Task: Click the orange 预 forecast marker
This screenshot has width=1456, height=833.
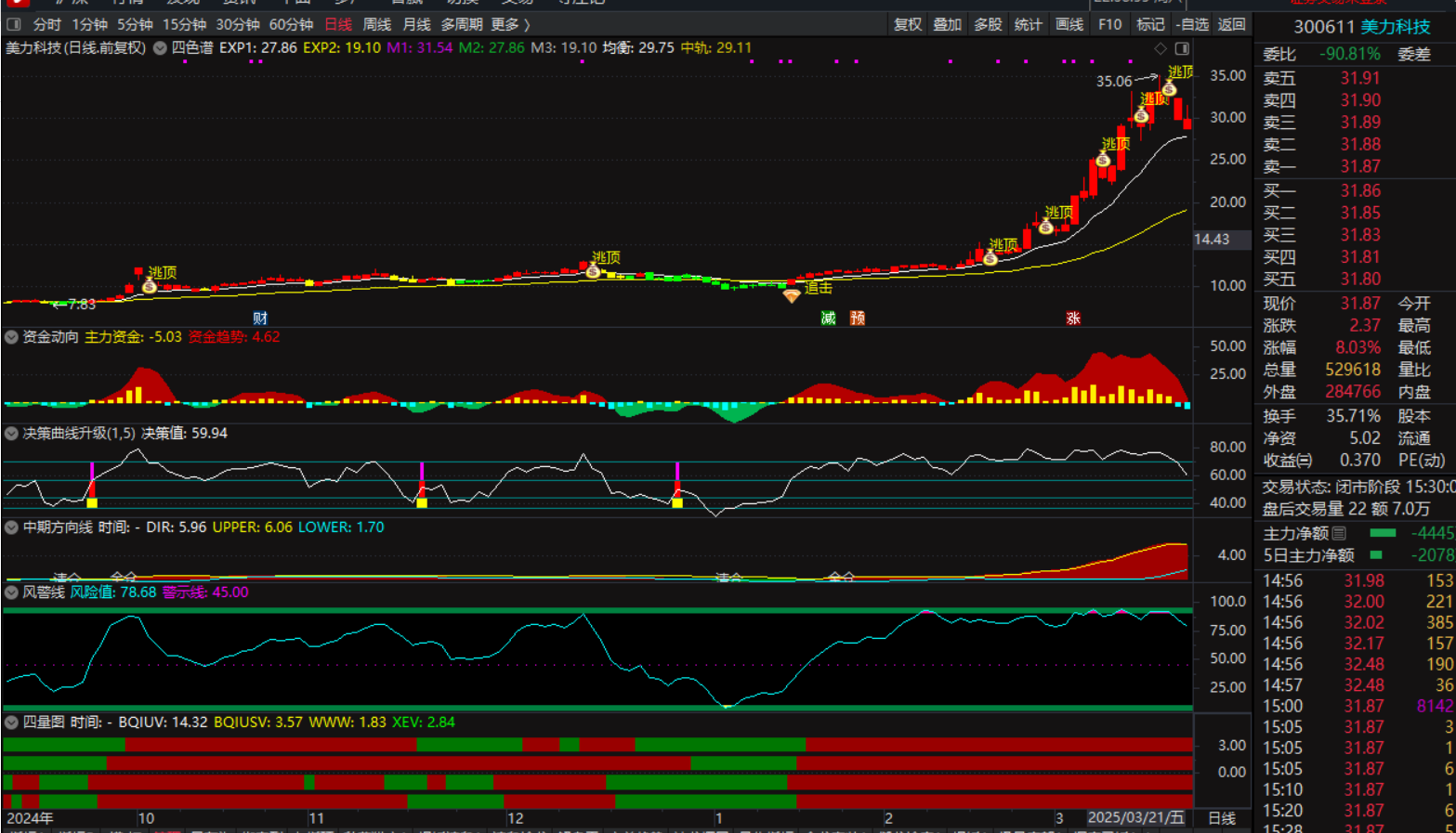Action: [x=858, y=319]
